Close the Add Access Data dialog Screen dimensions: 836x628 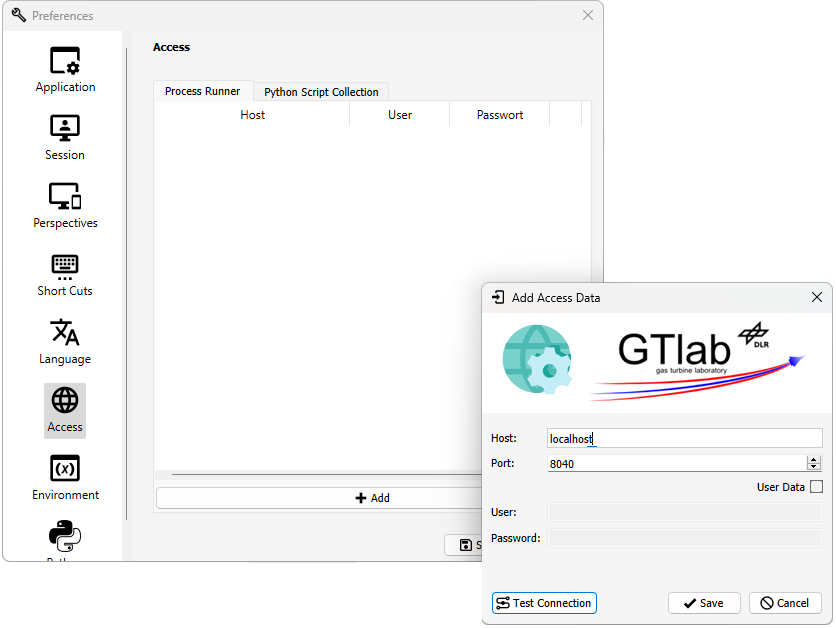pyautogui.click(x=816, y=297)
